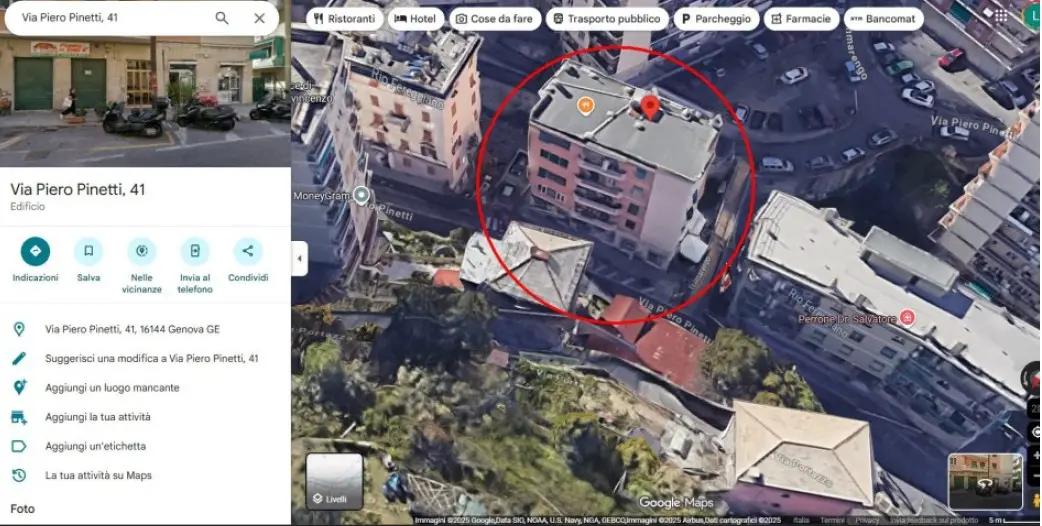Show Parcheggio results chip
The image size is (1042, 526).
click(716, 19)
